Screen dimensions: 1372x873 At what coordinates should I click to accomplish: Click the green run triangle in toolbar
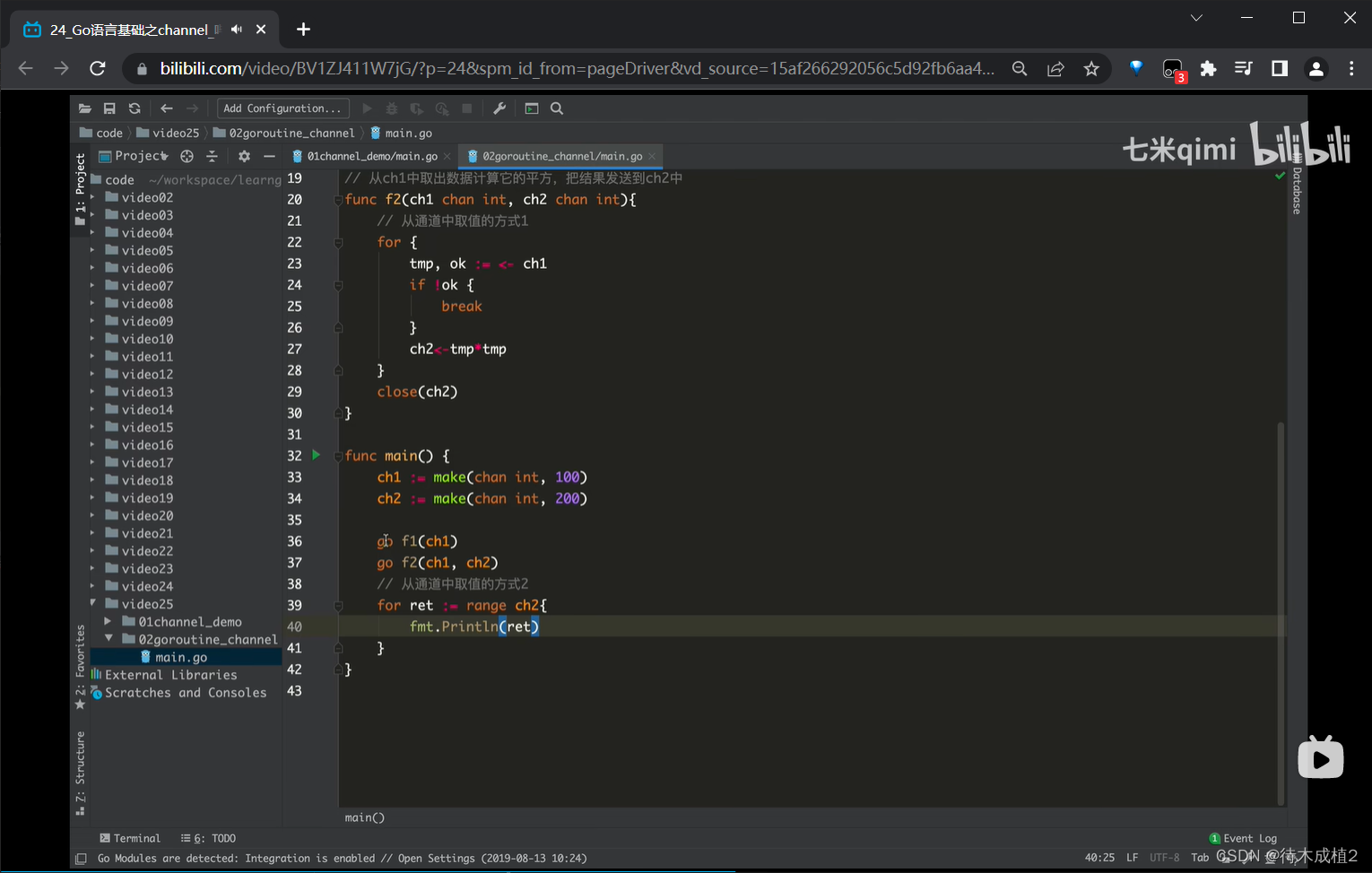367,108
